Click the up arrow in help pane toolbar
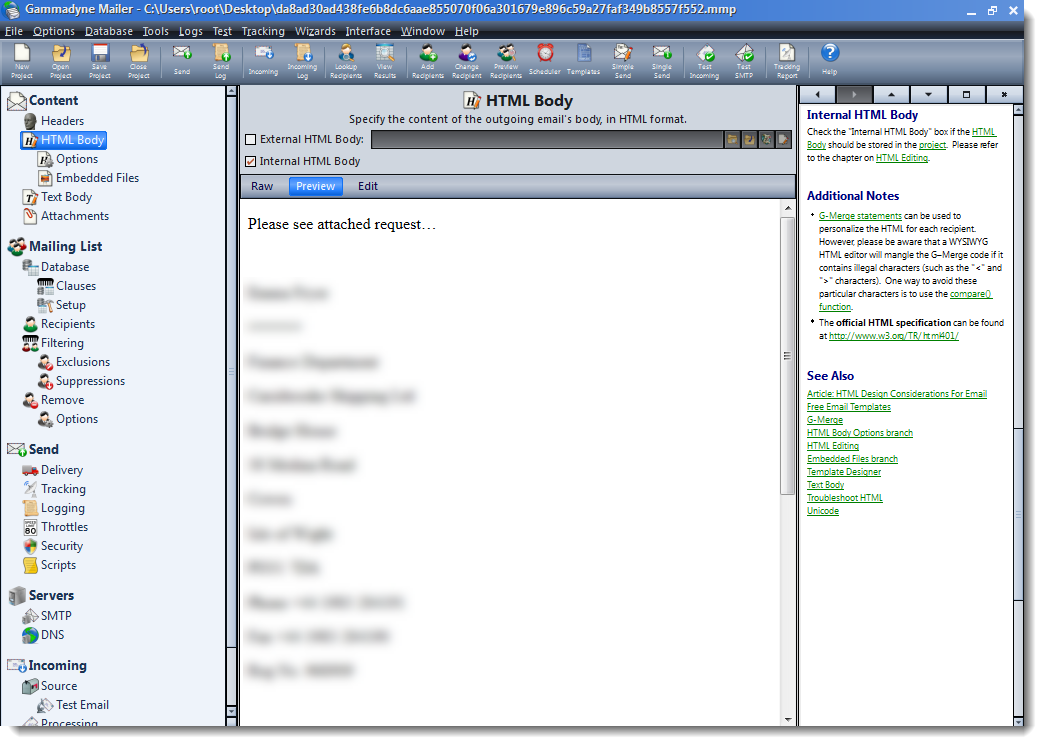 point(892,95)
